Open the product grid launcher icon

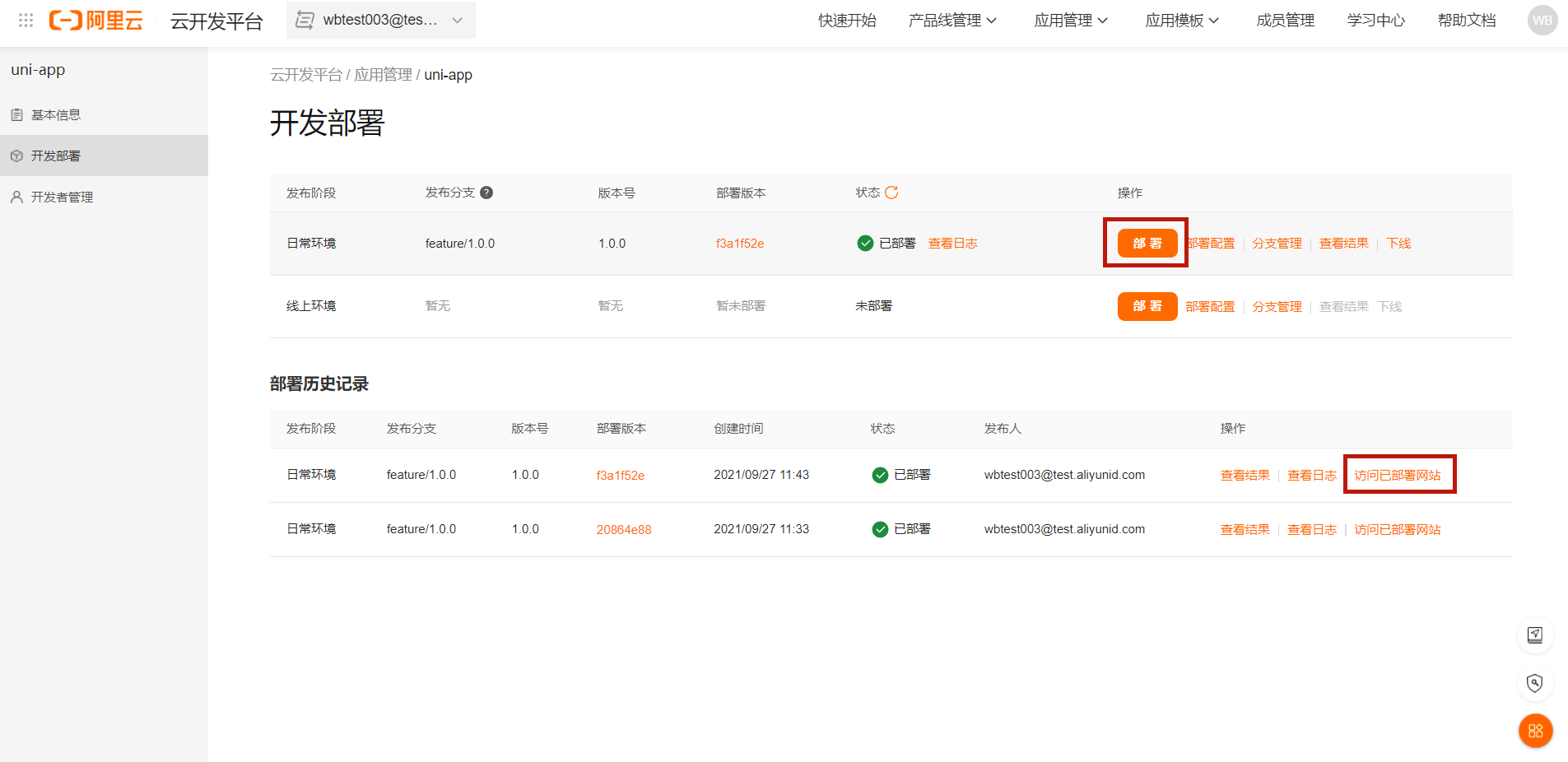[26, 21]
